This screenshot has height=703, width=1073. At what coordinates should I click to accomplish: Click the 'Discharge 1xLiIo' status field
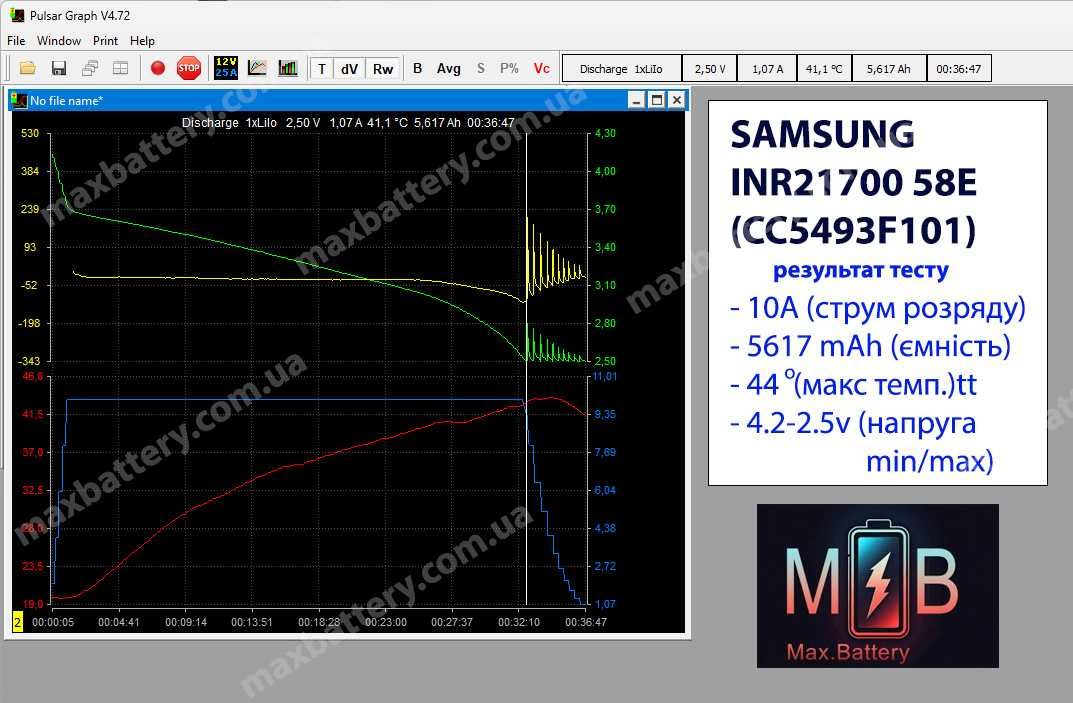(621, 68)
